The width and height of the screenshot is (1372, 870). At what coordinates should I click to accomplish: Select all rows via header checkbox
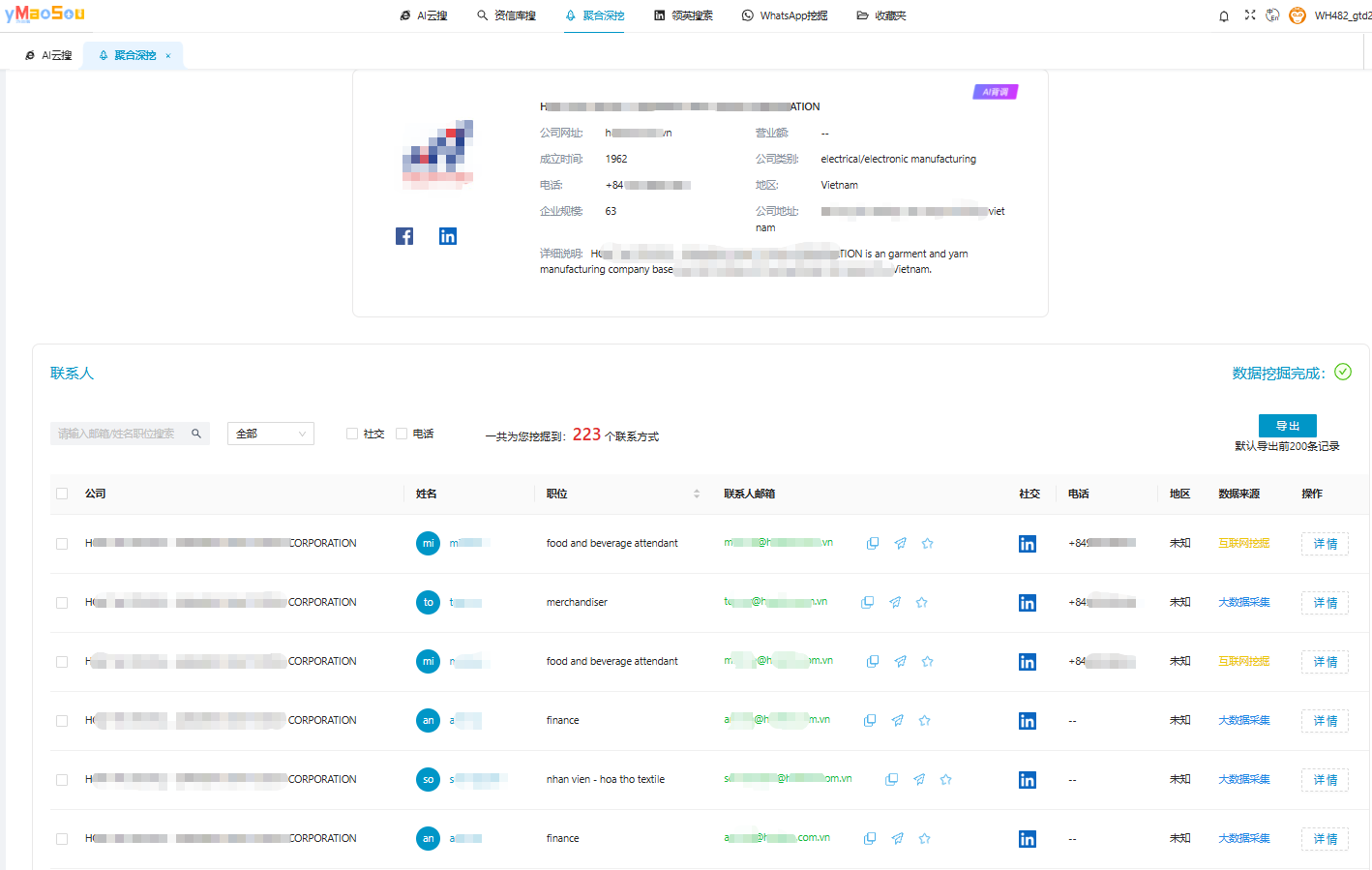(x=62, y=494)
